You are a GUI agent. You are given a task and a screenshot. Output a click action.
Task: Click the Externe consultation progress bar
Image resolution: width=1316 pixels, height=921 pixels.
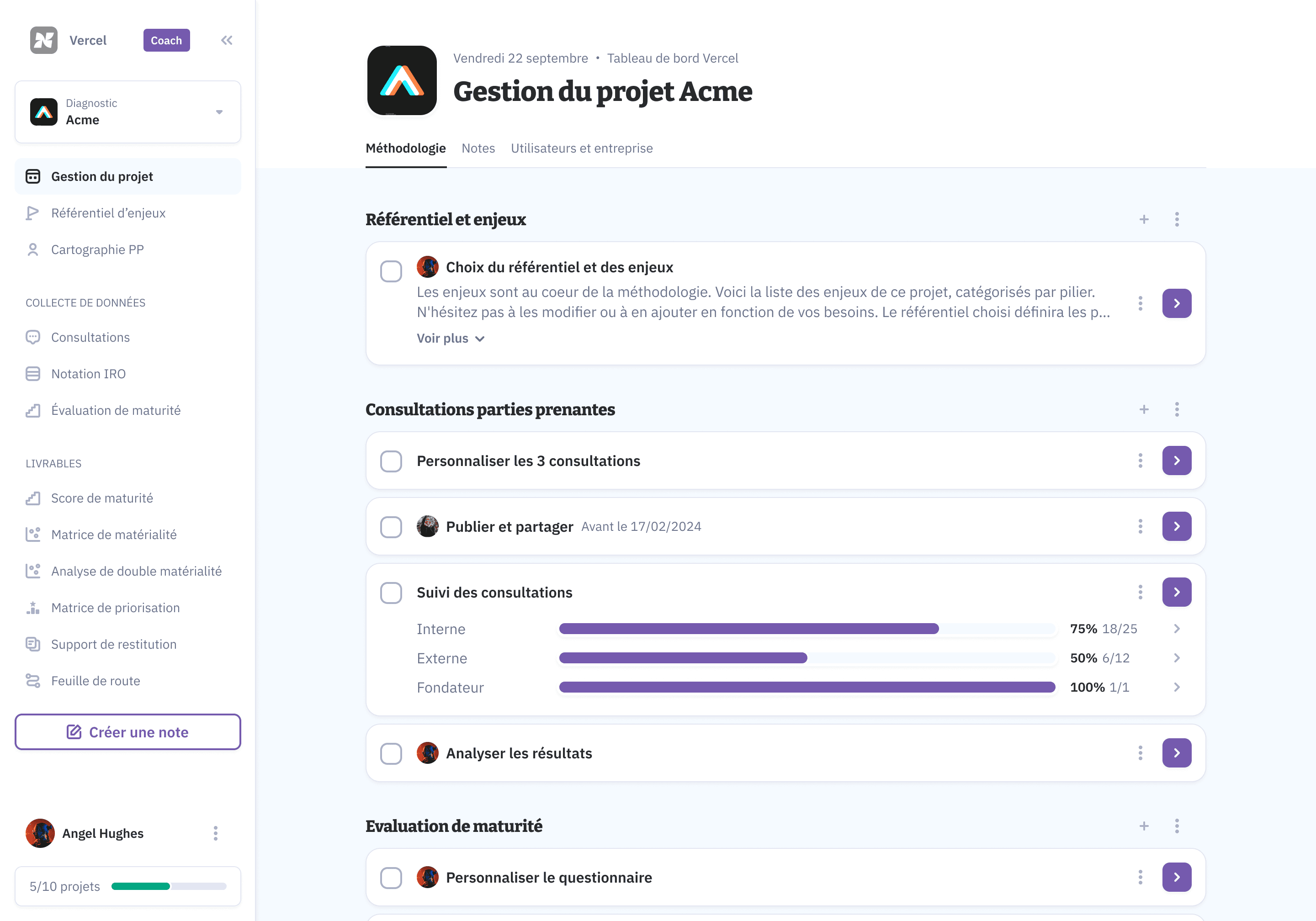[x=807, y=658]
